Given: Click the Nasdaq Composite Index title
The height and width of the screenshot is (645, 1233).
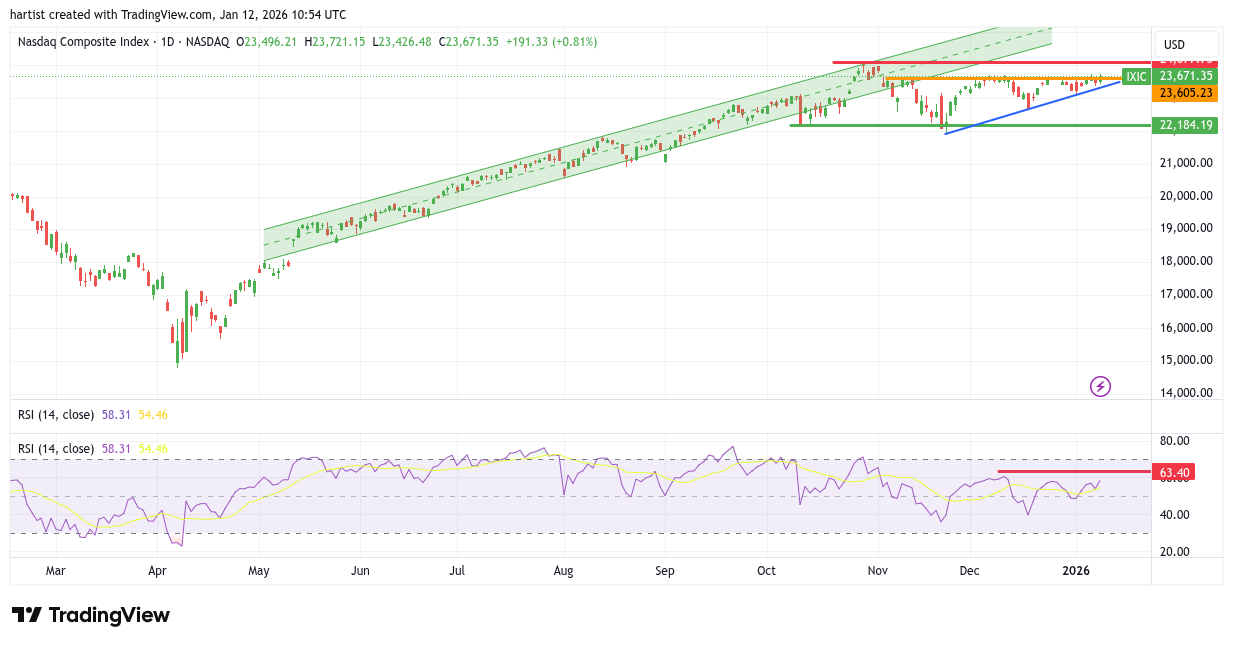Looking at the screenshot, I should pos(84,42).
